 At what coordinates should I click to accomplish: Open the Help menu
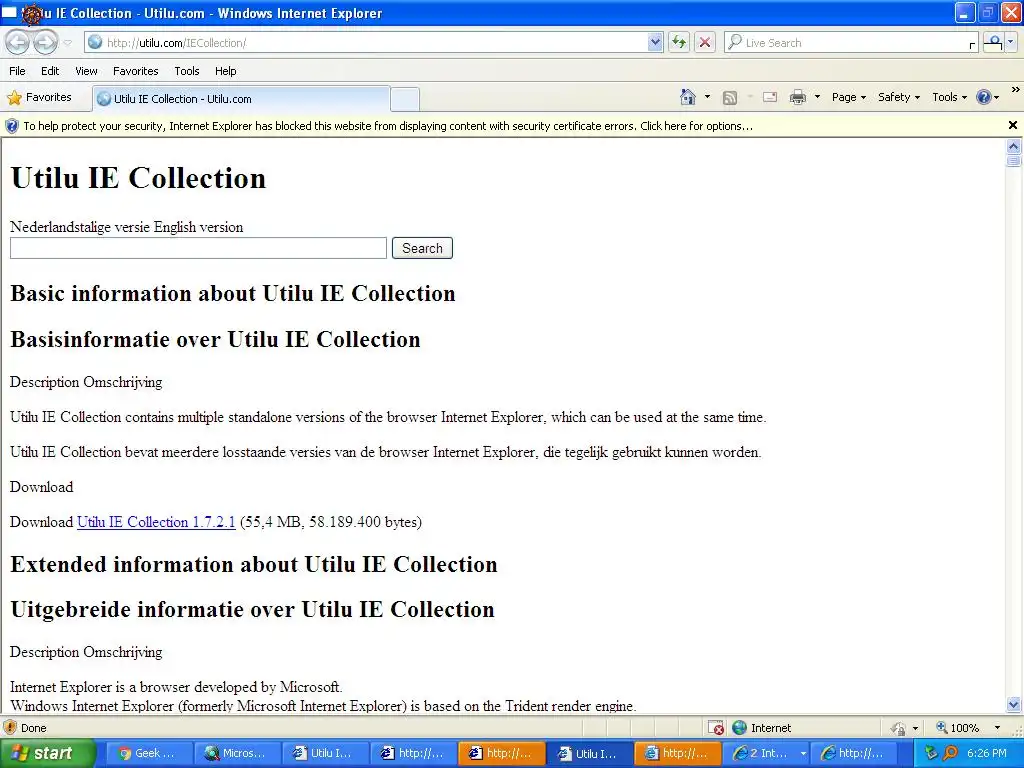[226, 71]
